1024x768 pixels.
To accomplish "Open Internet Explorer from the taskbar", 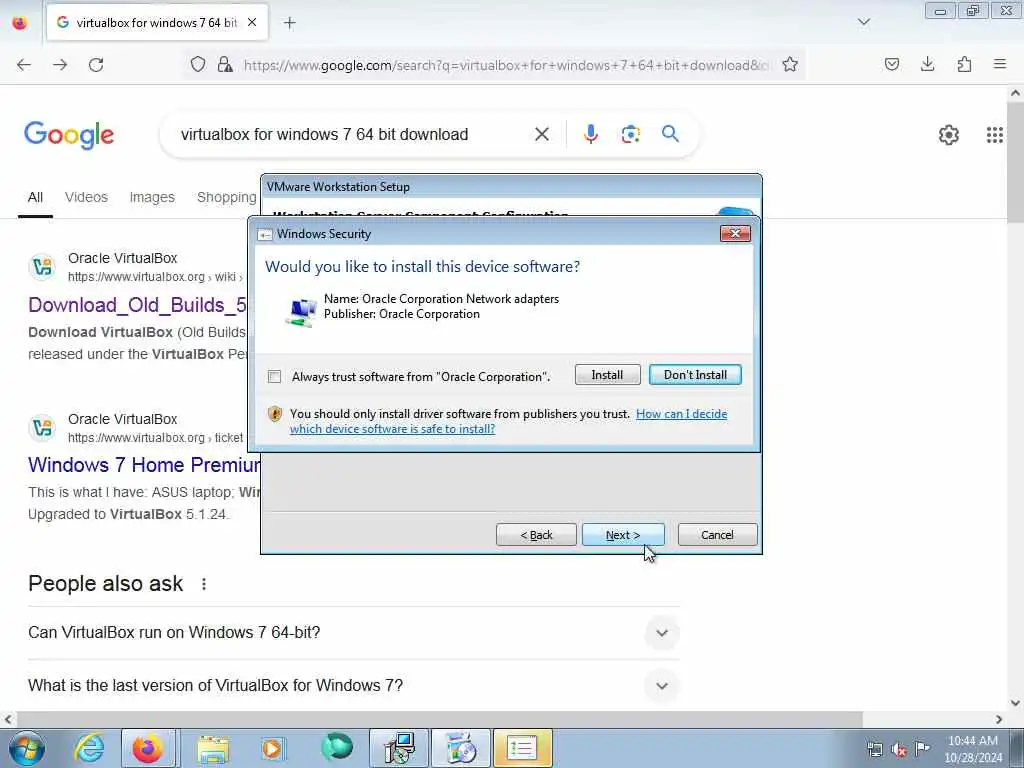I will coord(89,748).
